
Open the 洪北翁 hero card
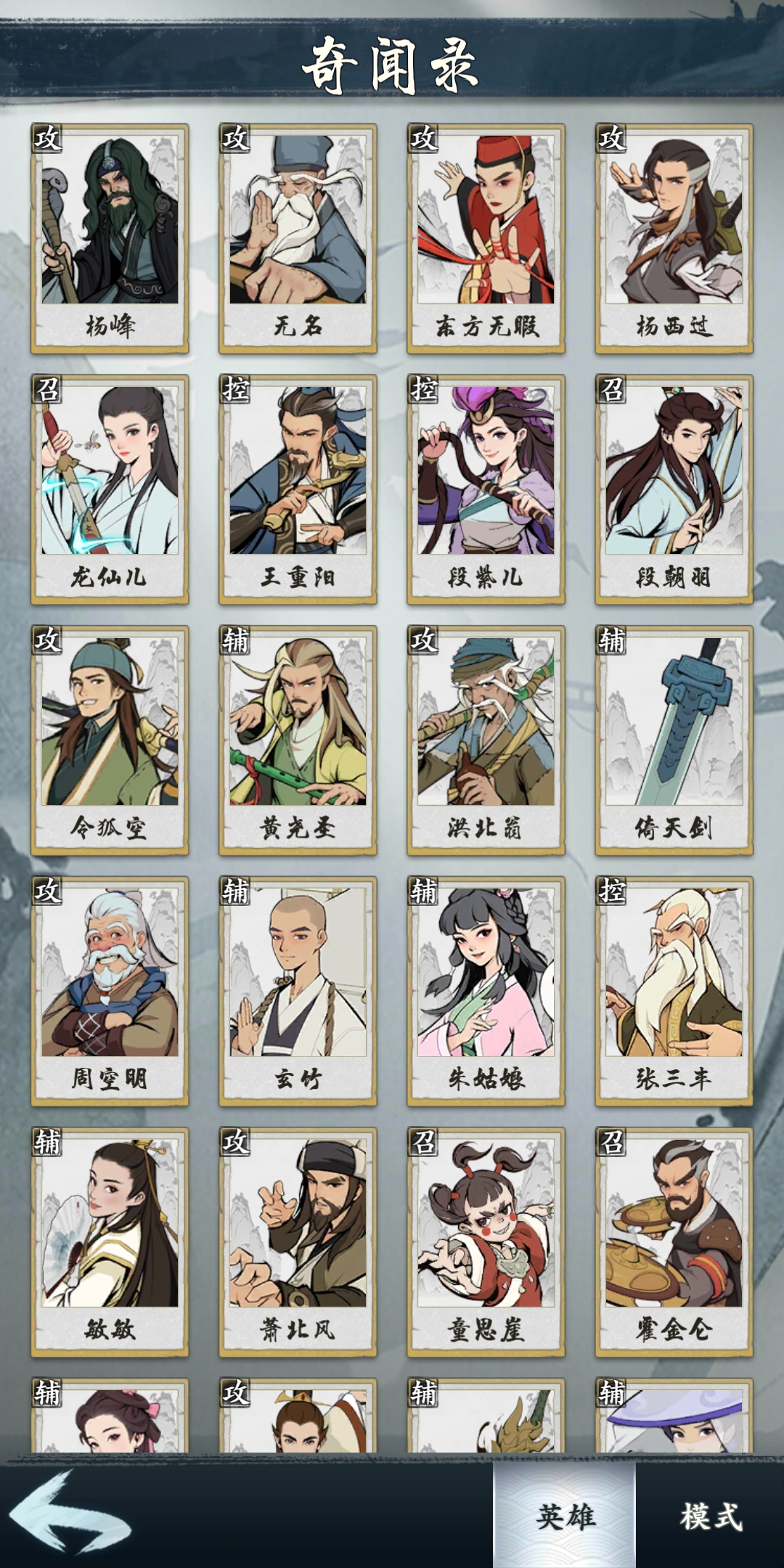[x=486, y=740]
